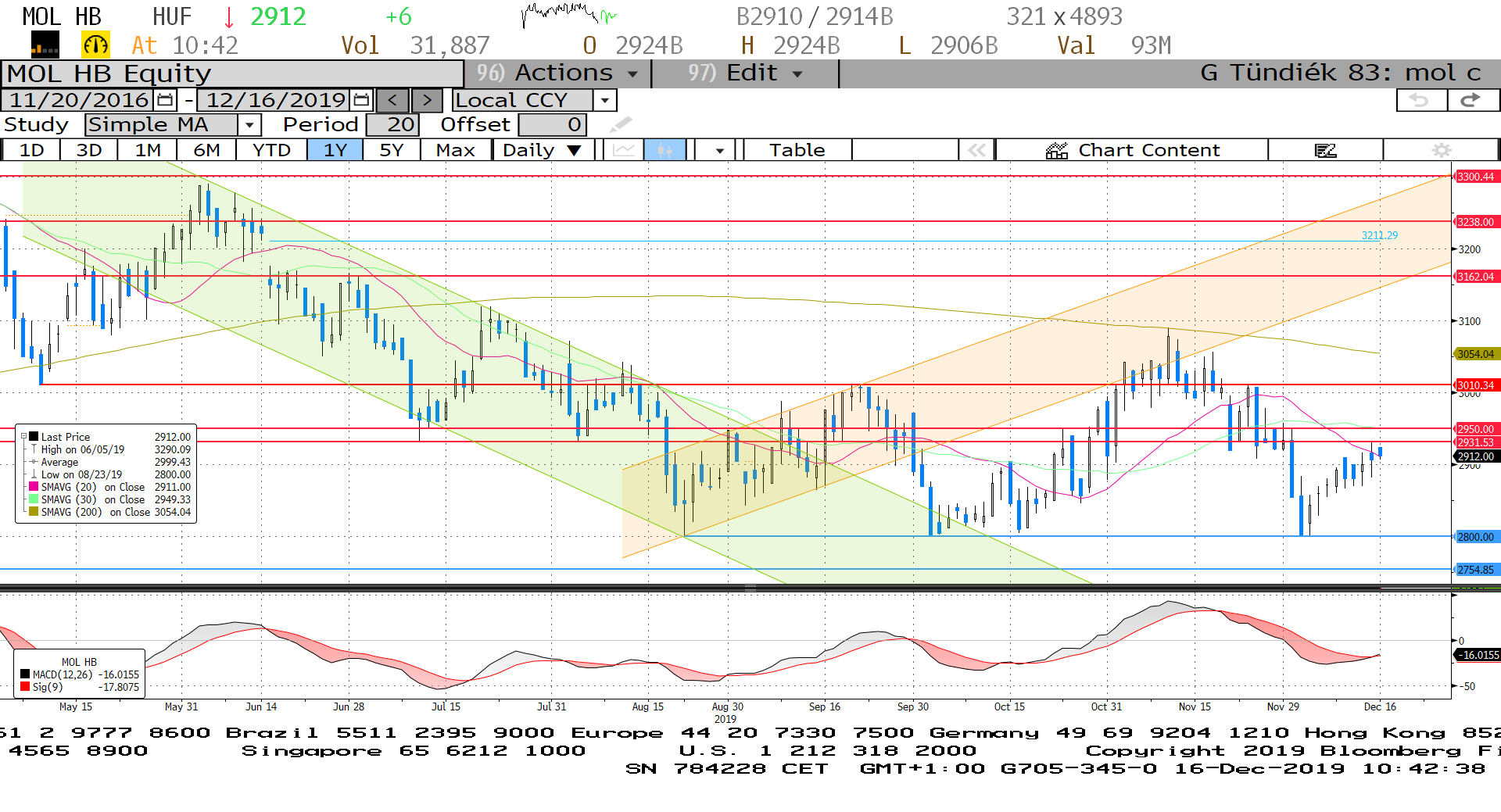Click the Chart Content chart icon
Image resolution: width=1501 pixels, height=812 pixels.
1057,150
